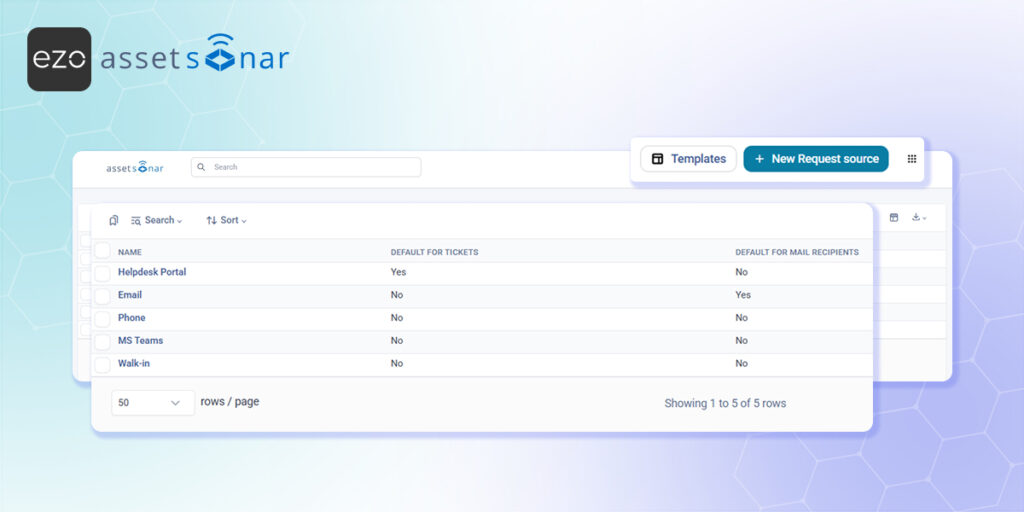
Task: Click the AssetSonar logo in app header
Action: click(135, 168)
